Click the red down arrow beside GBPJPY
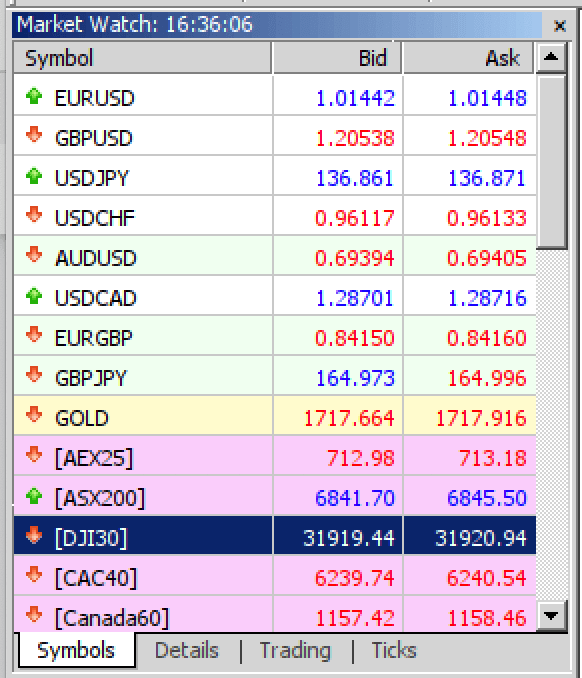Viewport: 582px width, 678px height. tap(34, 374)
